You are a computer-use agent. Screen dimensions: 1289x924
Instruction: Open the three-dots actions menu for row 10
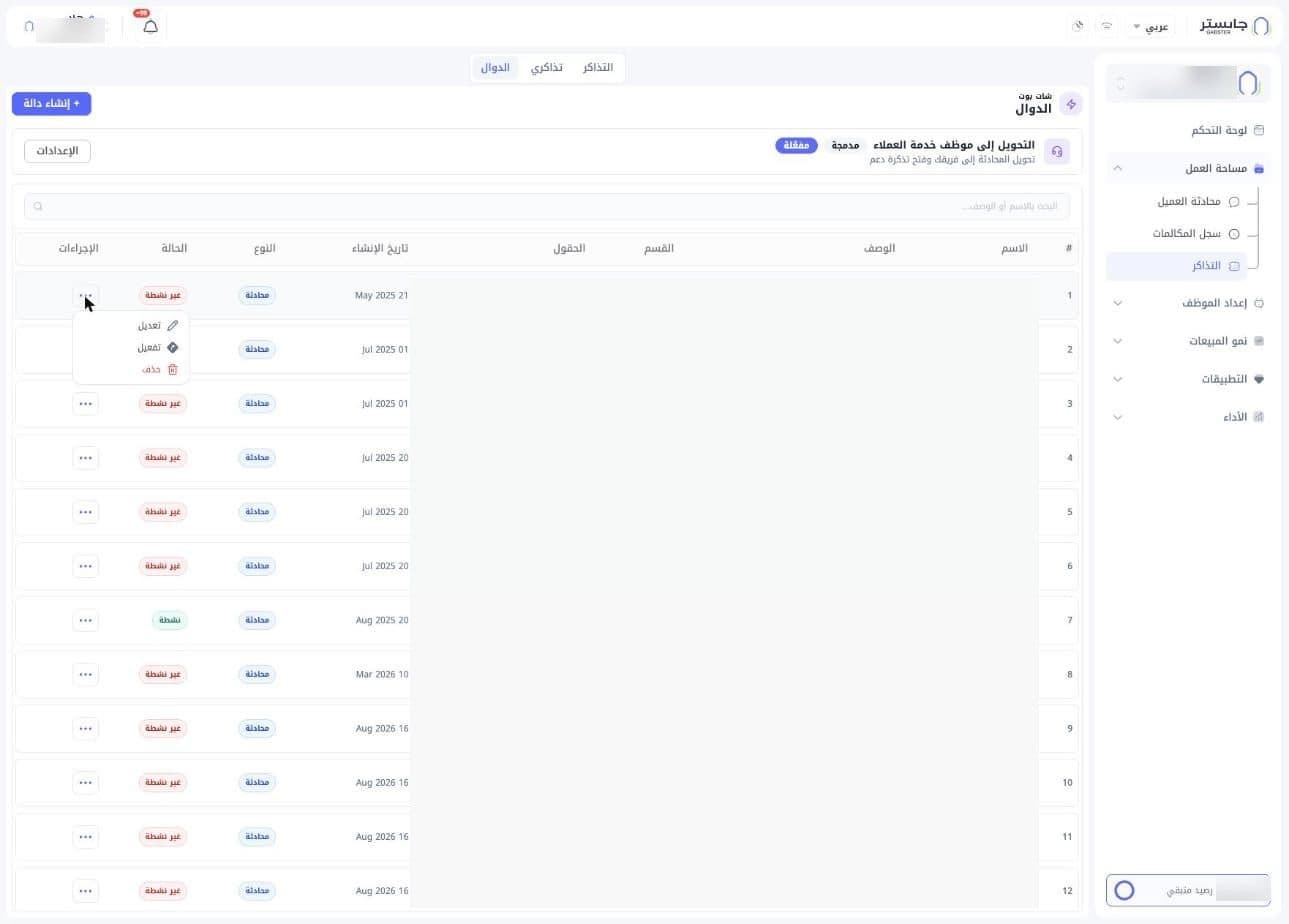point(86,783)
